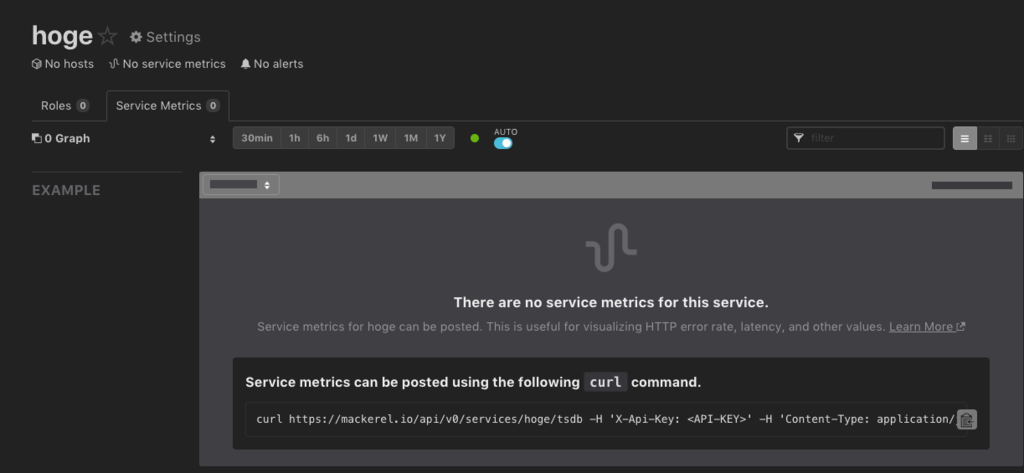Click the gear icon beside Settings
1024x473 pixels.
(x=136, y=37)
